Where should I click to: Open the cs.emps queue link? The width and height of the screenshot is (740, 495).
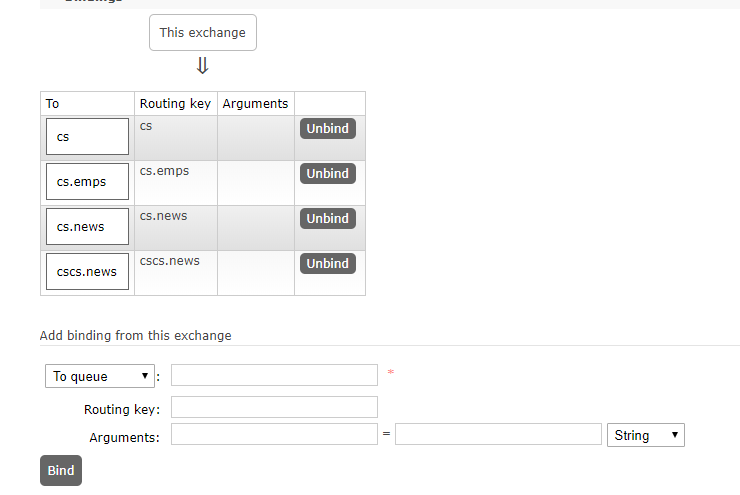point(81,182)
